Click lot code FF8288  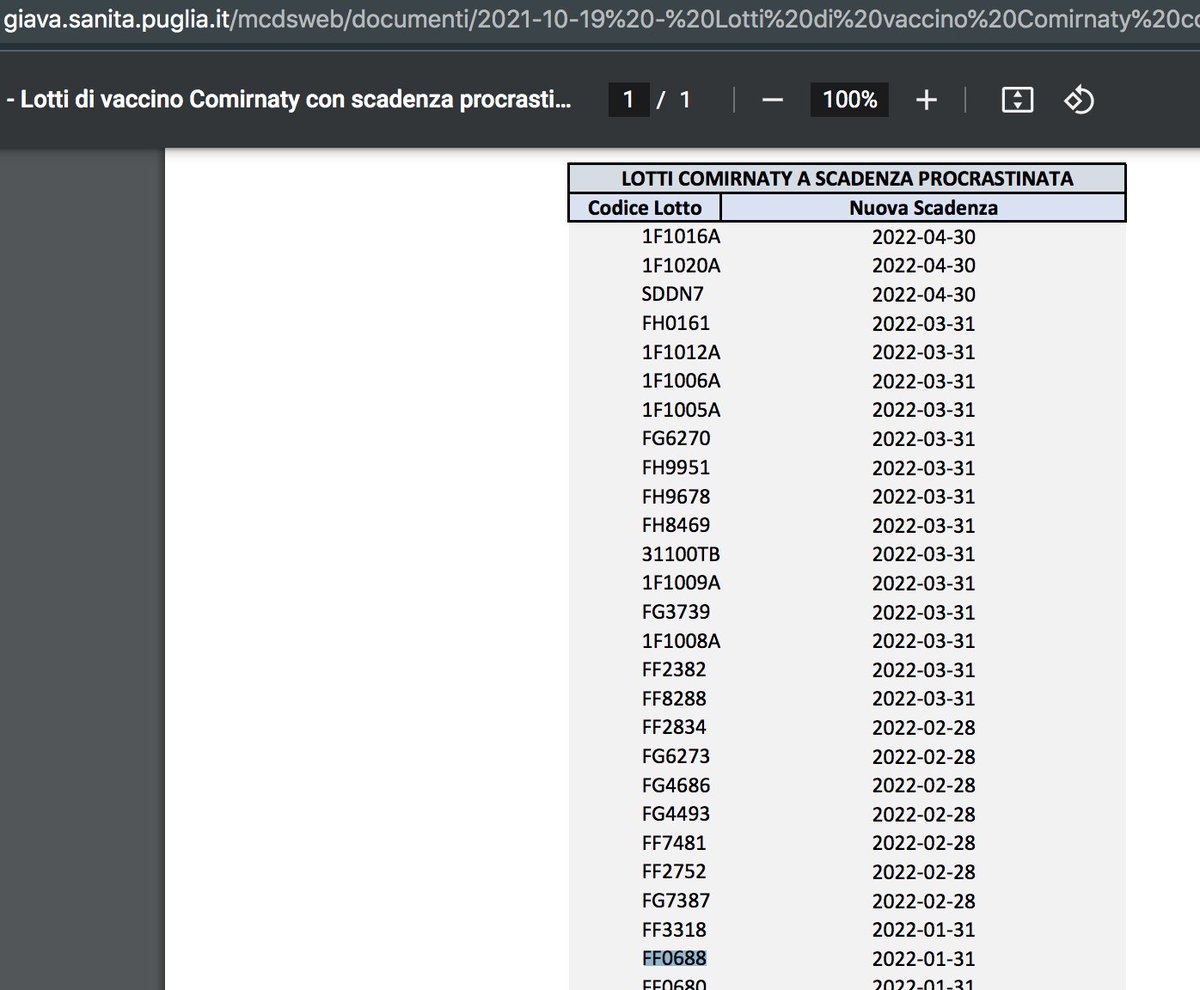[x=675, y=699]
